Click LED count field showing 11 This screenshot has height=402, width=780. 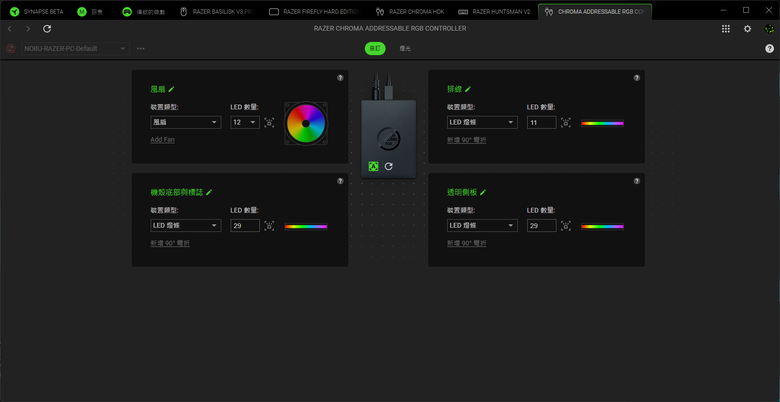pyautogui.click(x=541, y=122)
